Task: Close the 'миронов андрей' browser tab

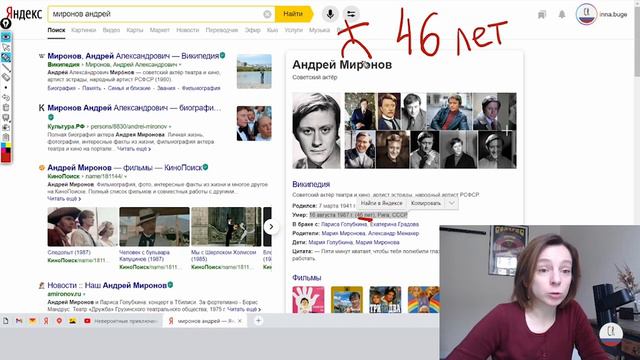Action: tap(240, 321)
